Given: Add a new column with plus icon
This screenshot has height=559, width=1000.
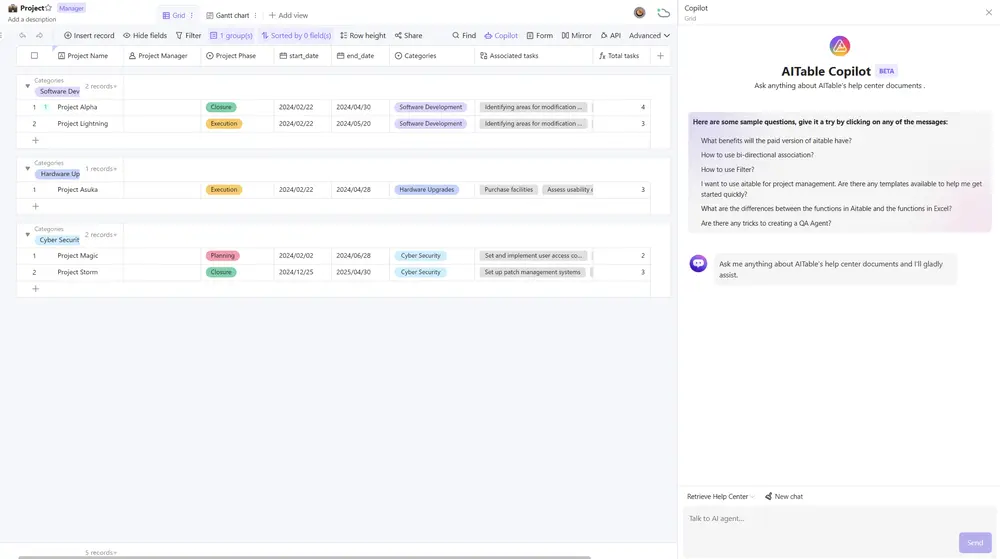Looking at the screenshot, I should click(660, 55).
